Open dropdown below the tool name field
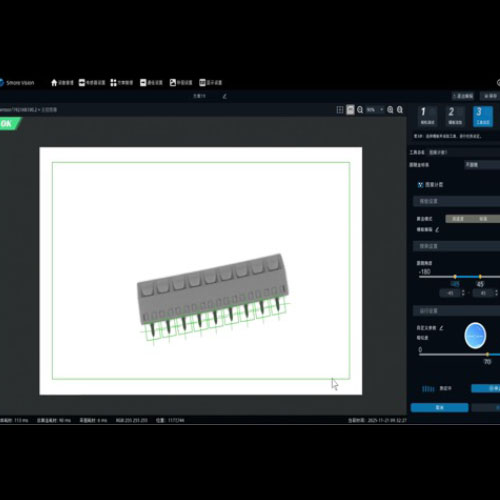The height and width of the screenshot is (500, 500). click(x=482, y=165)
